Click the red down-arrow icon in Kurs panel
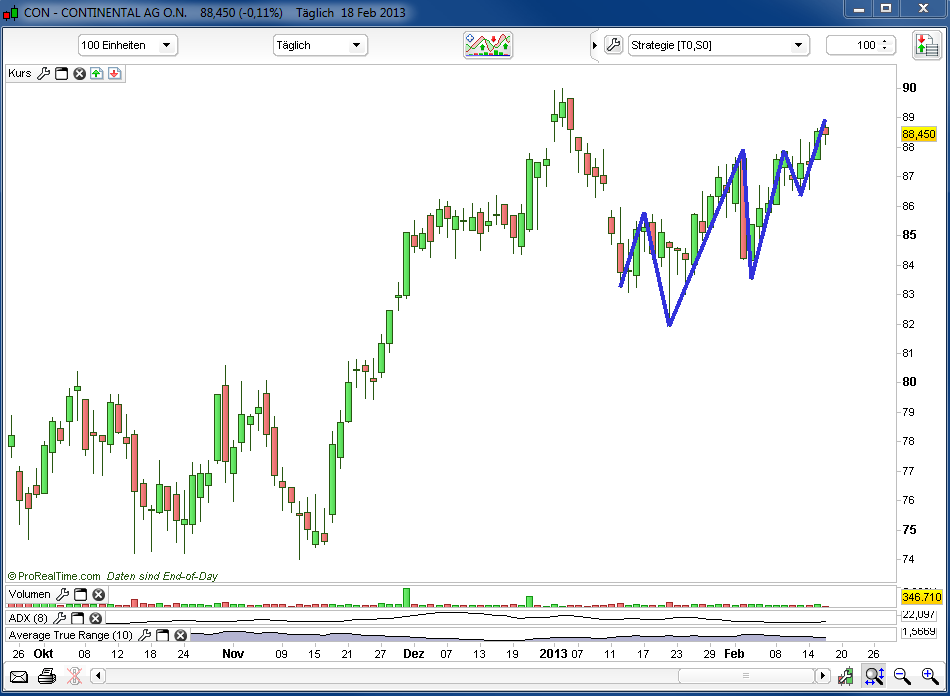 [115, 73]
